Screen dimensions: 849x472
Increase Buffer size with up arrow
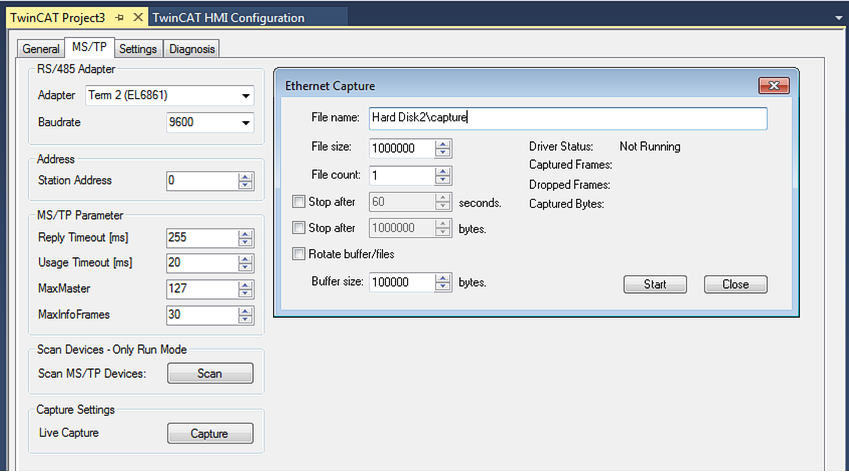(x=443, y=278)
